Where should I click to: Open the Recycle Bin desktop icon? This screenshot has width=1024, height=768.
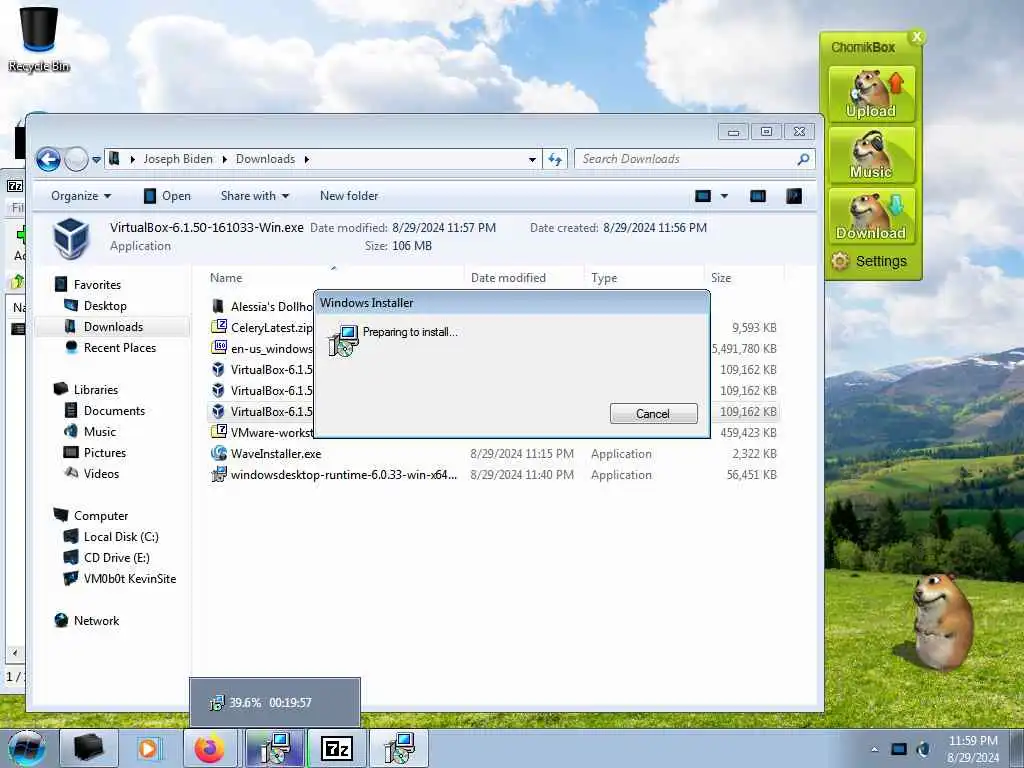point(39,38)
